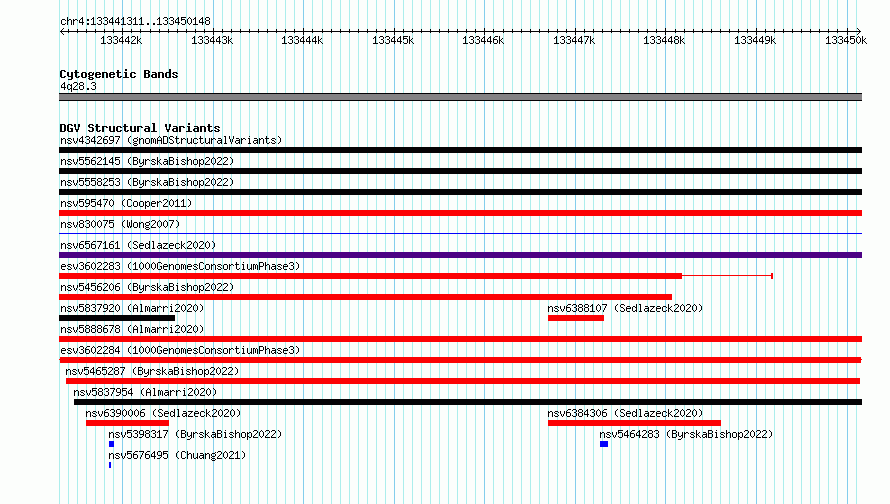Select the black bar under nsv5558253
Viewport: 890px width, 504px height.
tap(460, 192)
